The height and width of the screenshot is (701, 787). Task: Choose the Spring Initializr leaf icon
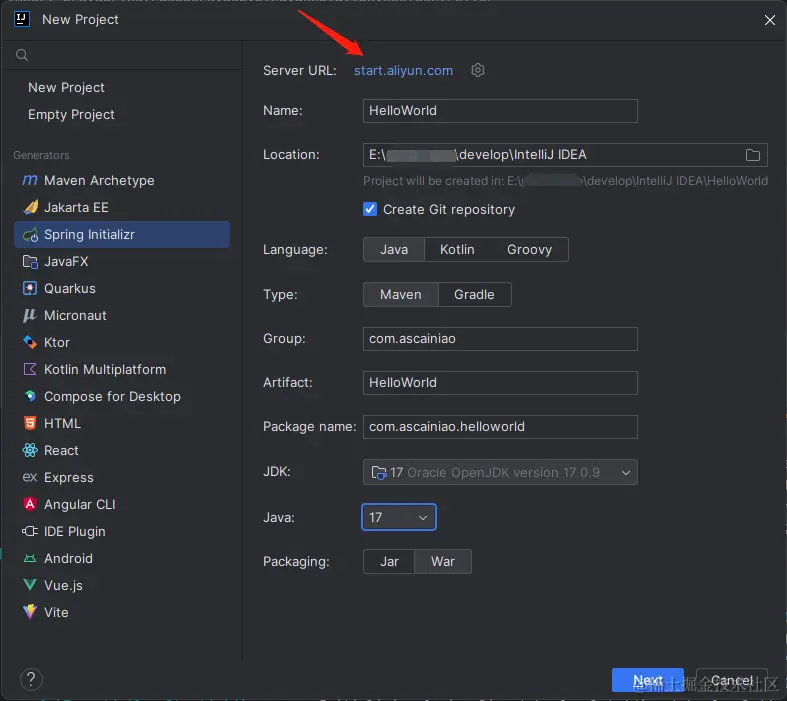30,234
